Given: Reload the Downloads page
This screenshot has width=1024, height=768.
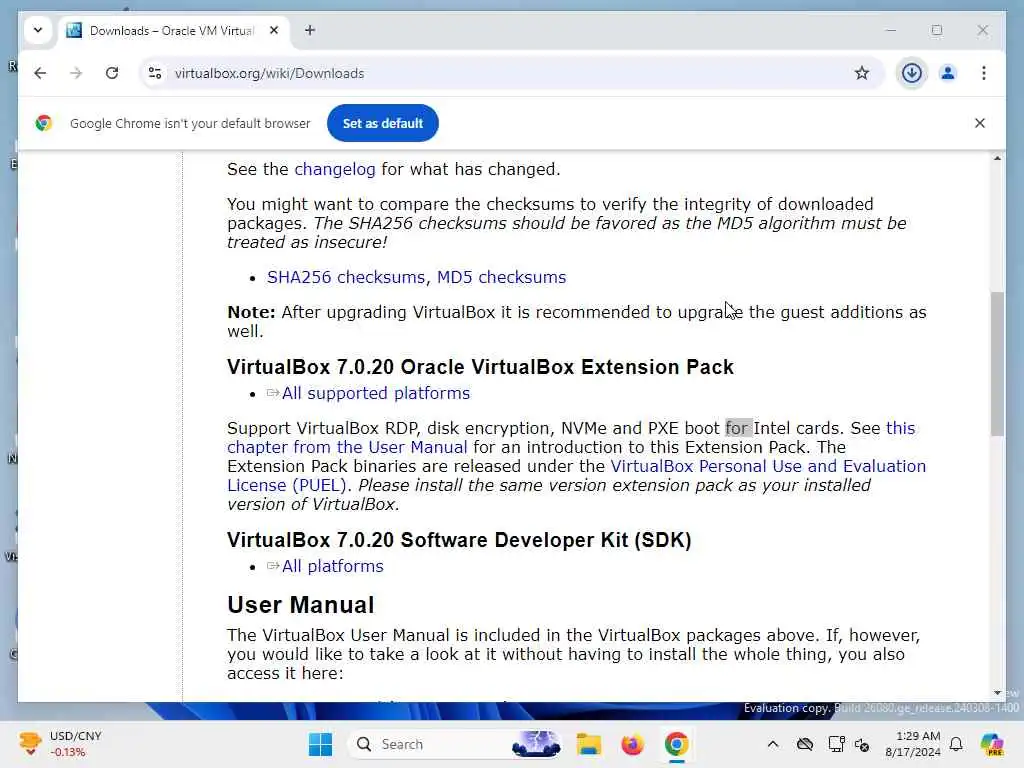Looking at the screenshot, I should pyautogui.click(x=112, y=73).
